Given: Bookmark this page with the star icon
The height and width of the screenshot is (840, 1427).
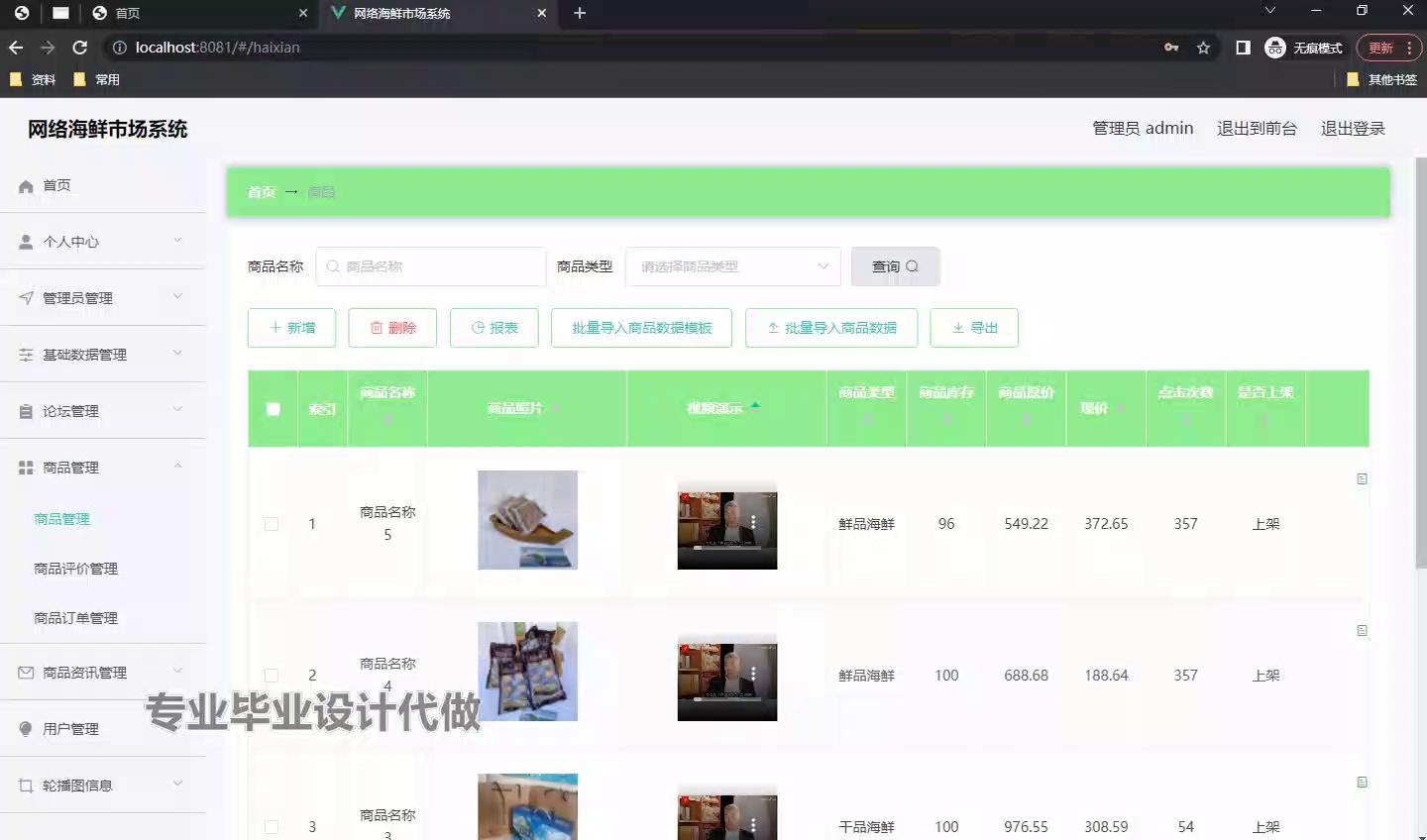Looking at the screenshot, I should tap(1203, 48).
